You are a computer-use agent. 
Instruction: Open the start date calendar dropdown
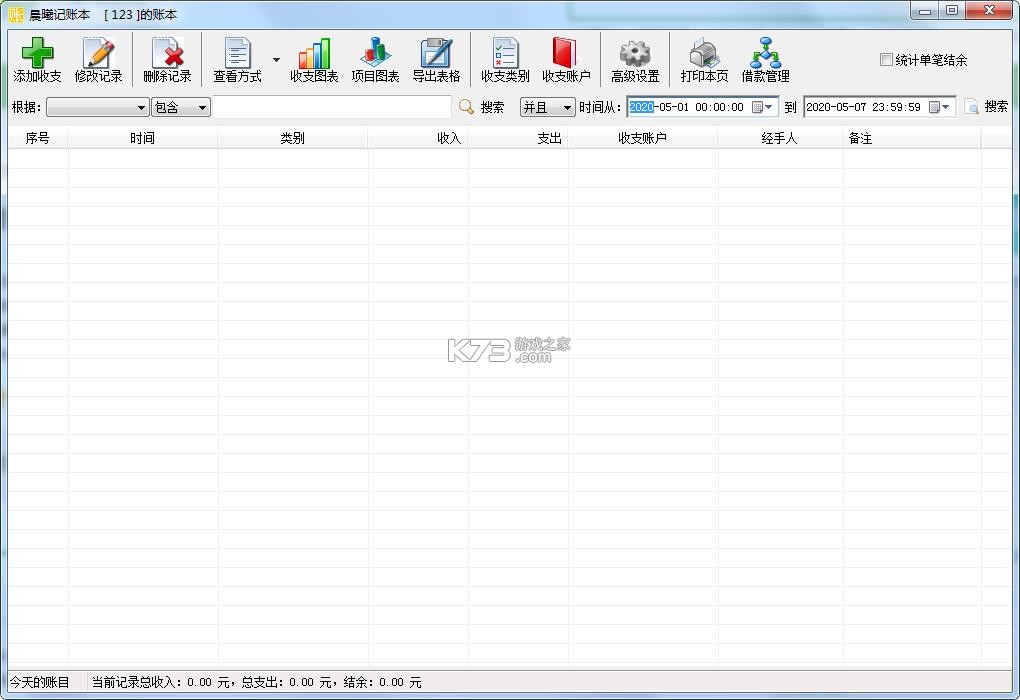tap(762, 107)
